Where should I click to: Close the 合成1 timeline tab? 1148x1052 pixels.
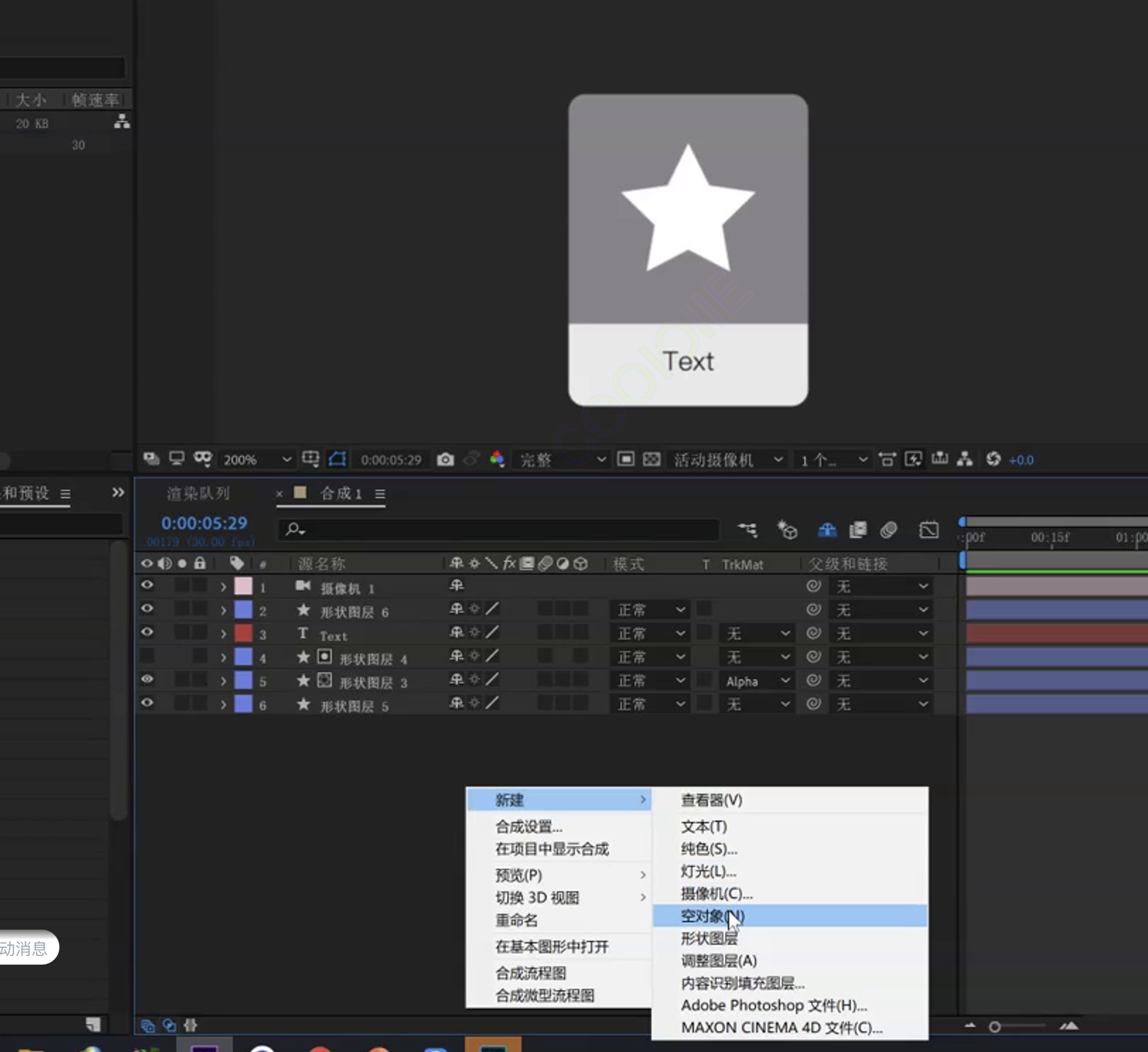(x=279, y=494)
